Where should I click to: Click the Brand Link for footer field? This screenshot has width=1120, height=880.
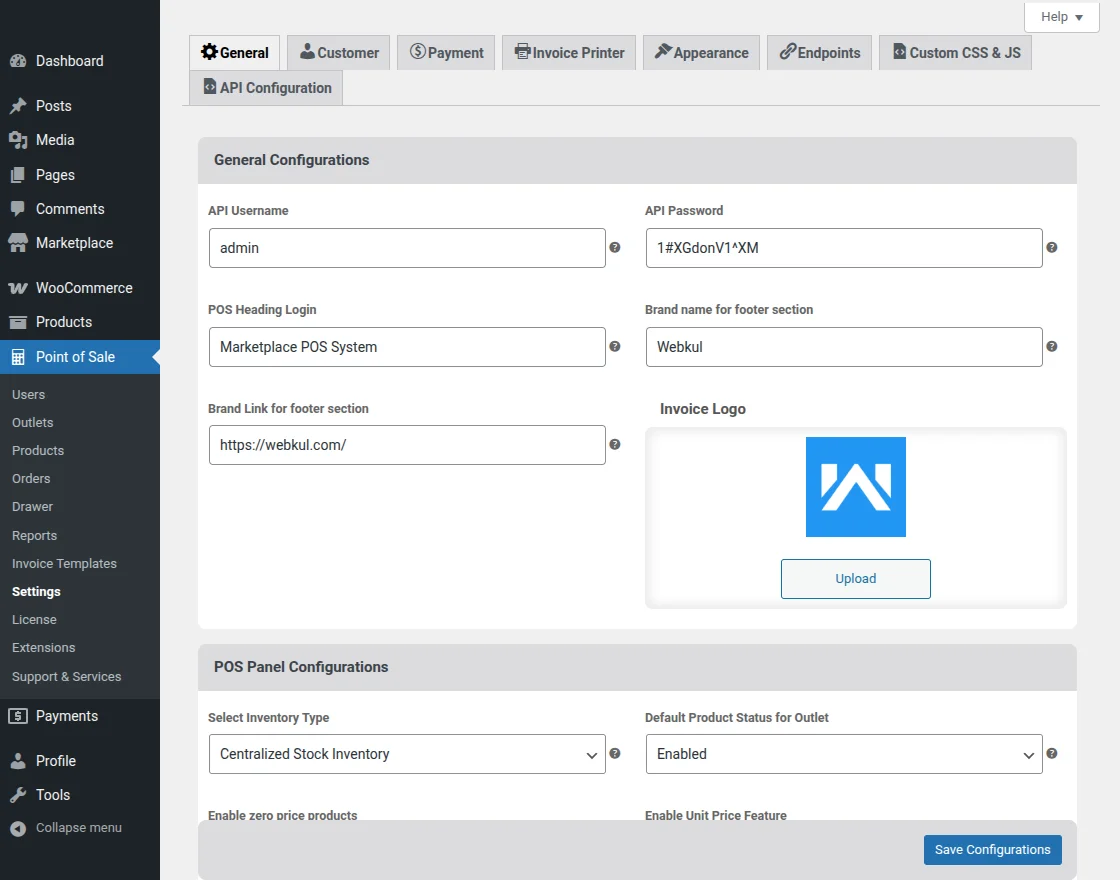coord(407,445)
